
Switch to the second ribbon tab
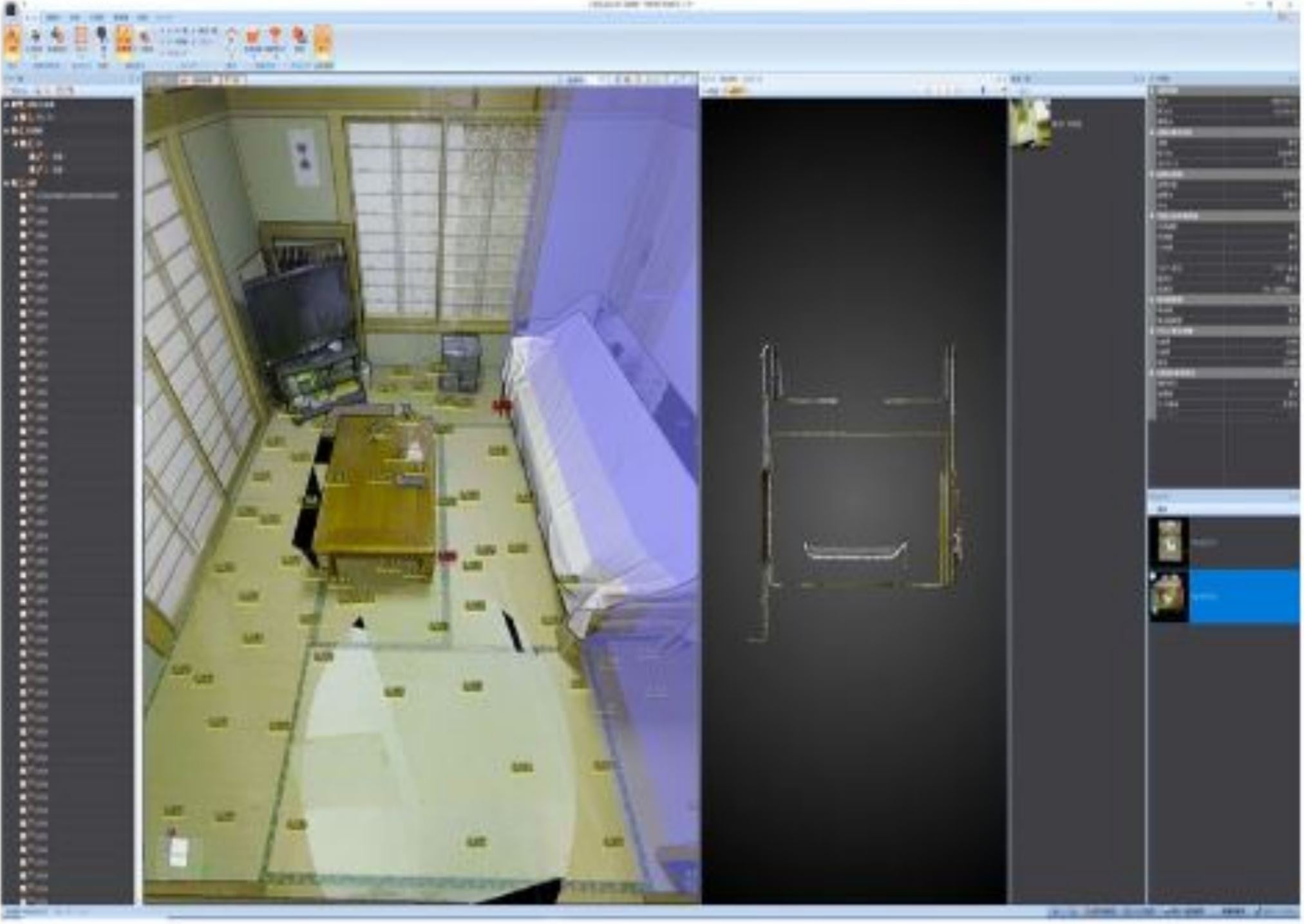coord(75,18)
